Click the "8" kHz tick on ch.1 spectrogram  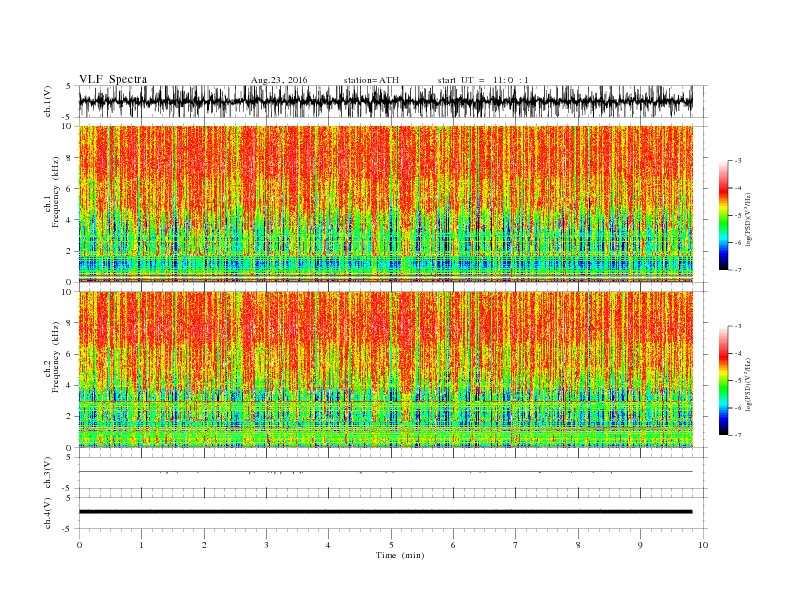(x=70, y=158)
